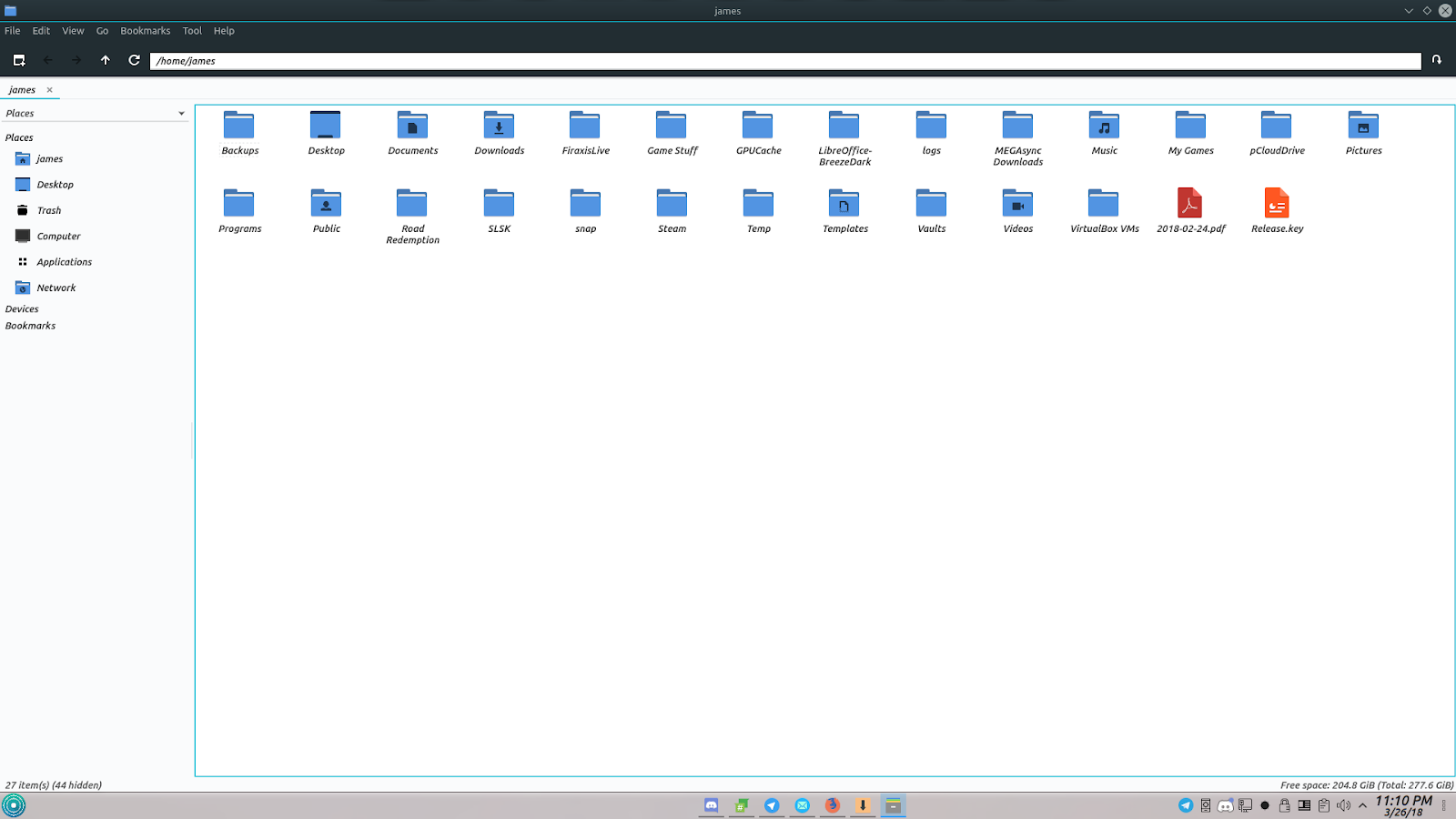
Task: Navigate up to the parent directory
Action: pyautogui.click(x=105, y=60)
